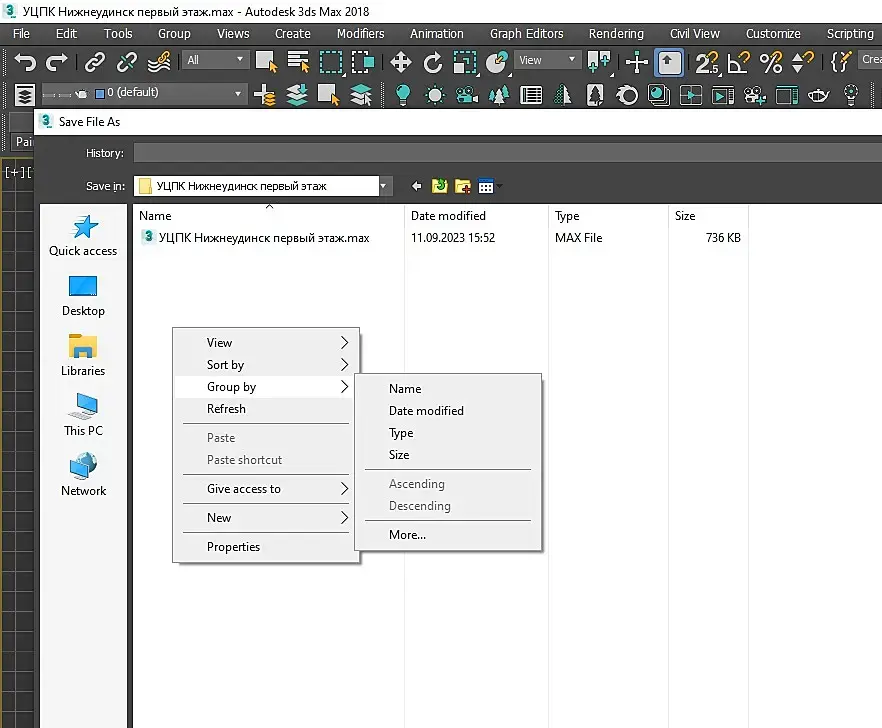Click the Select and Link chain icon
The height and width of the screenshot is (728, 882).
coord(94,62)
